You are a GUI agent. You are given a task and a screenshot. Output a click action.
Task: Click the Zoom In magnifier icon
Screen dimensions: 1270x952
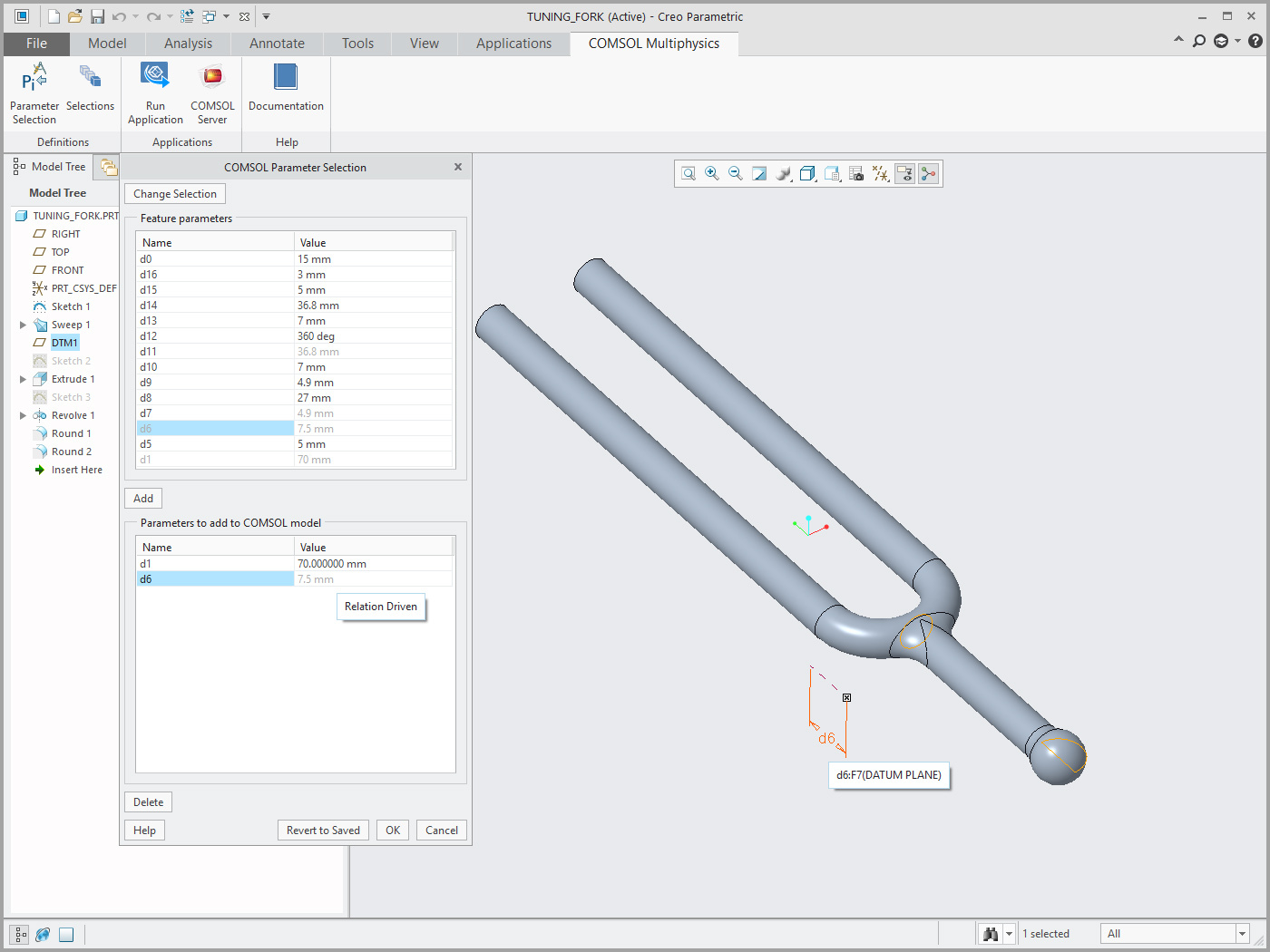[712, 173]
